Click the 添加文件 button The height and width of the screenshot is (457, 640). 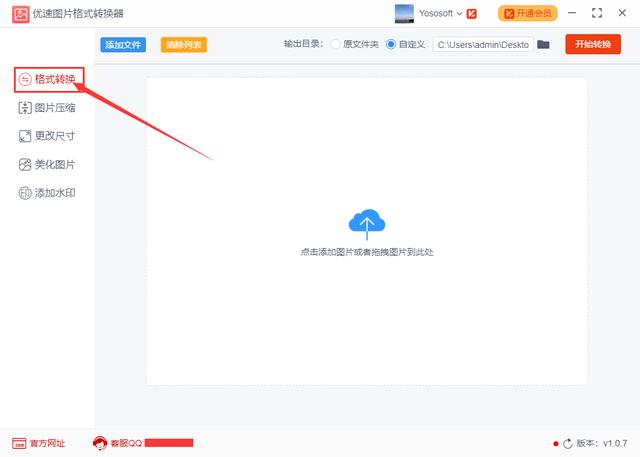[123, 45]
